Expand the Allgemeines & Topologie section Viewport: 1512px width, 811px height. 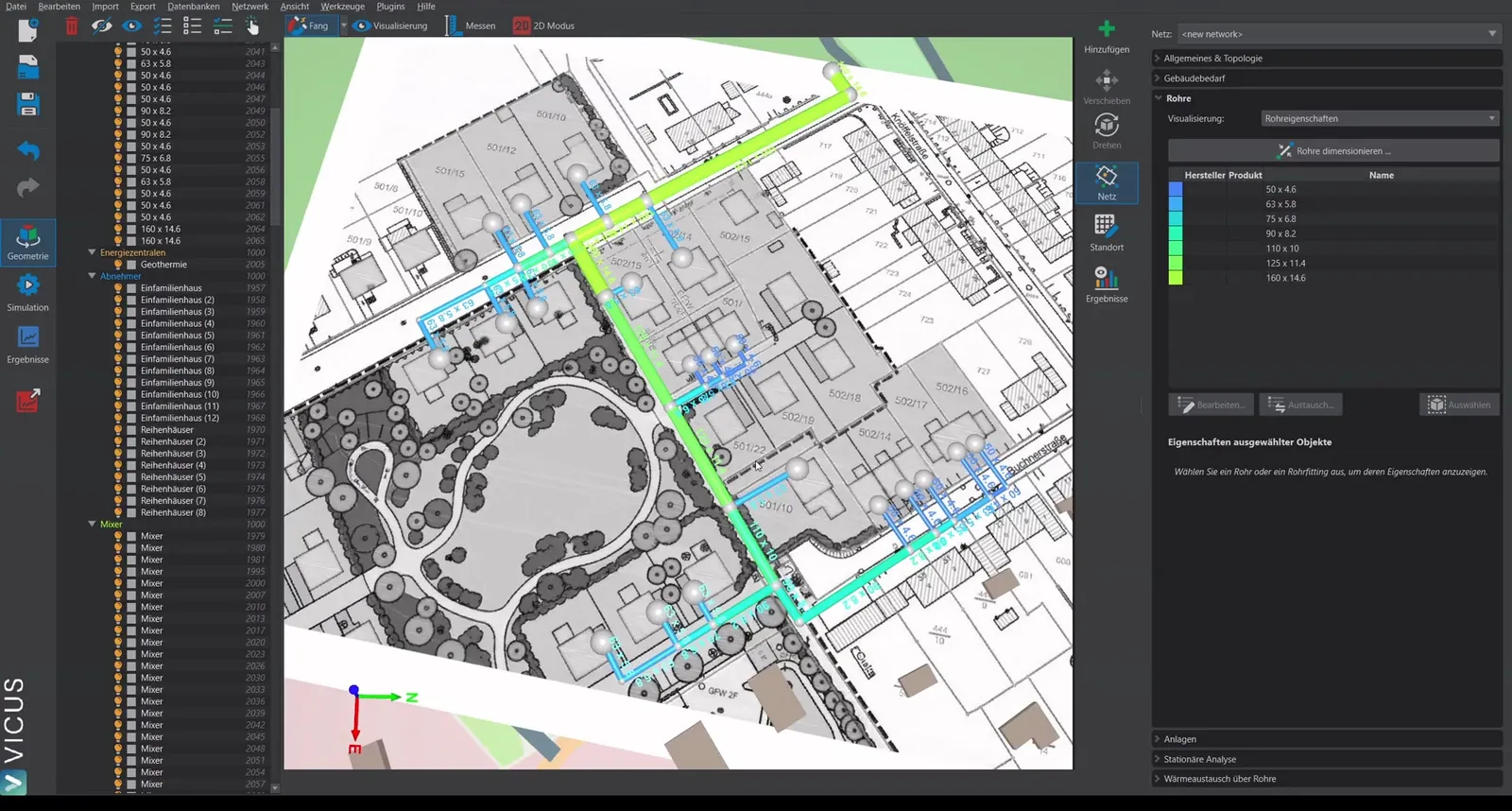pos(1327,59)
